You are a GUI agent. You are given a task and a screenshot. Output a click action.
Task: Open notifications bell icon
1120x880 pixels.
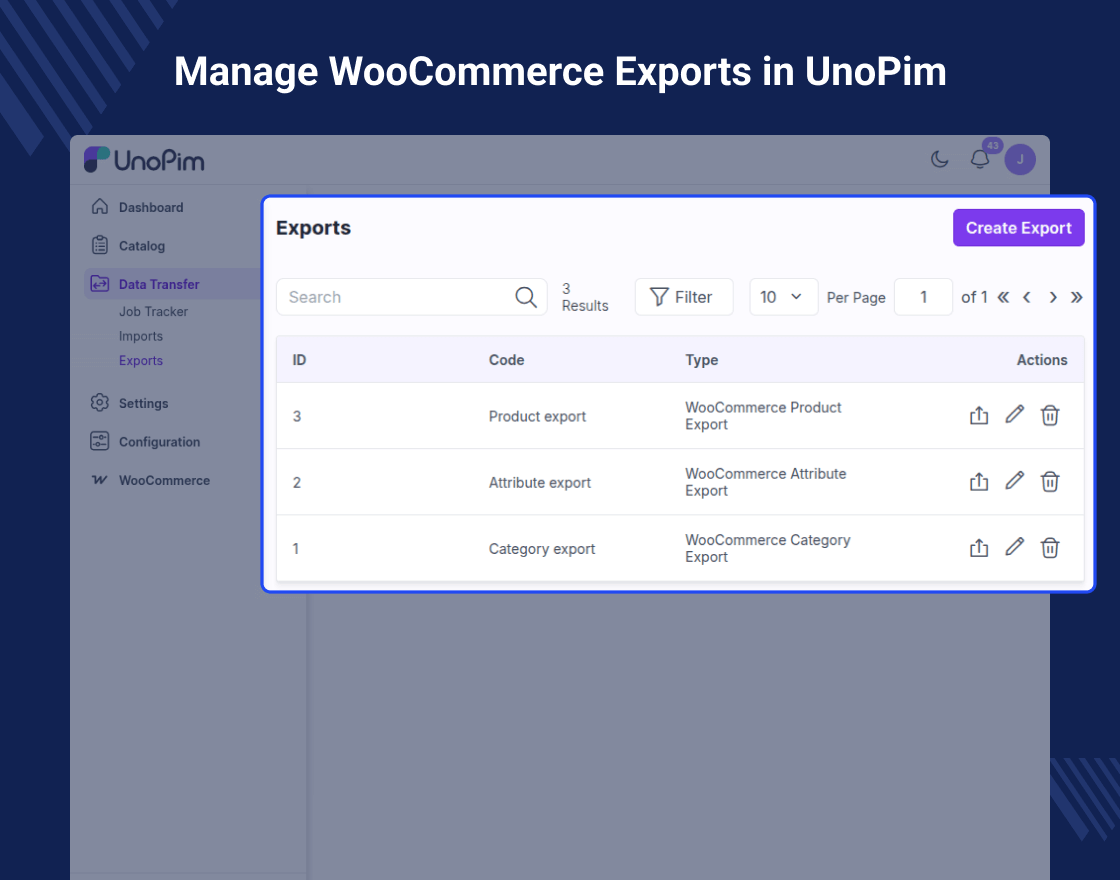(x=980, y=159)
